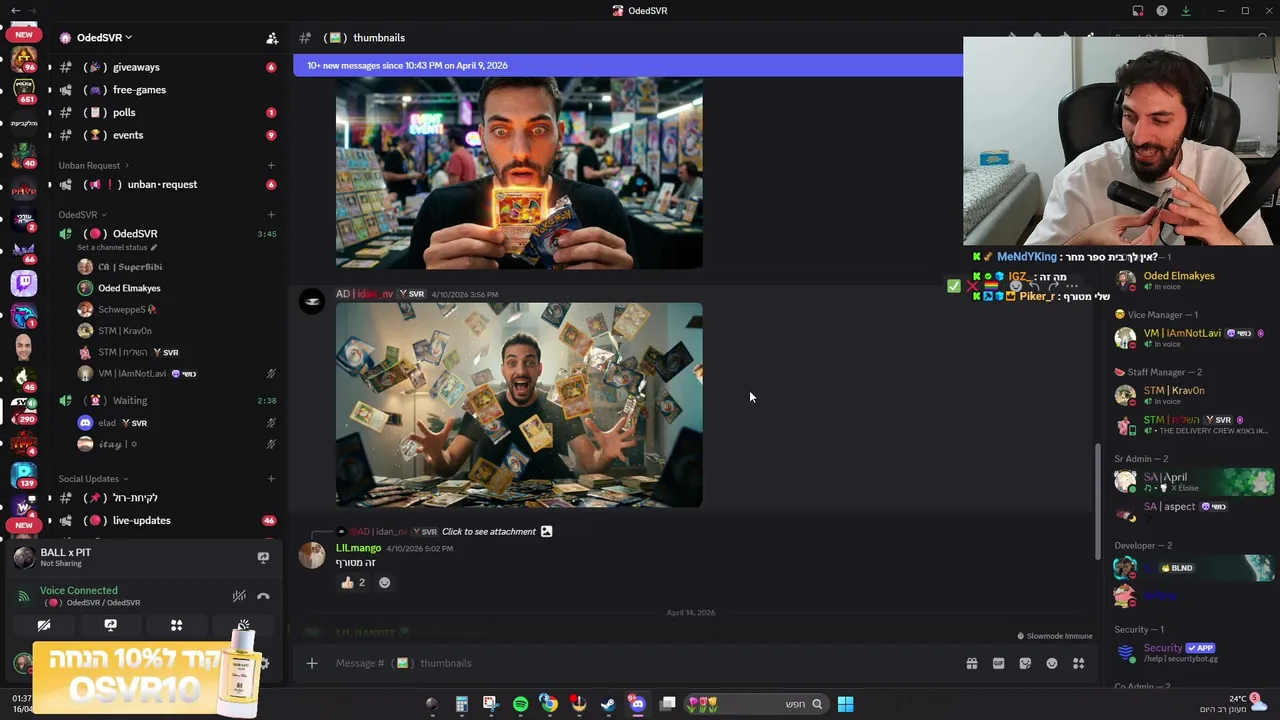
Task: Go back with the title bar arrow
Action: click(15, 10)
